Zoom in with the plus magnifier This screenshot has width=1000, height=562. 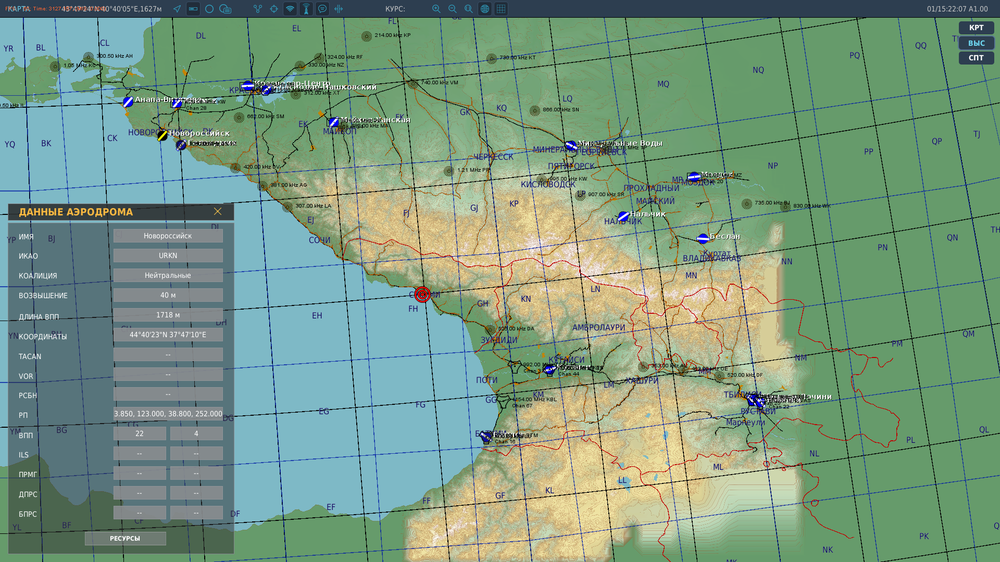(436, 9)
